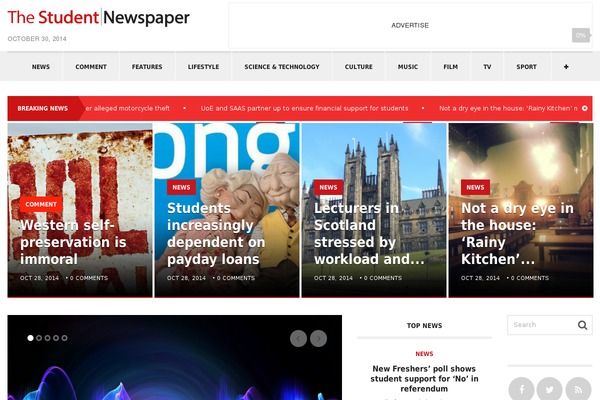The image size is (600, 400).
Task: Open the TV menu item
Action: 487,67
